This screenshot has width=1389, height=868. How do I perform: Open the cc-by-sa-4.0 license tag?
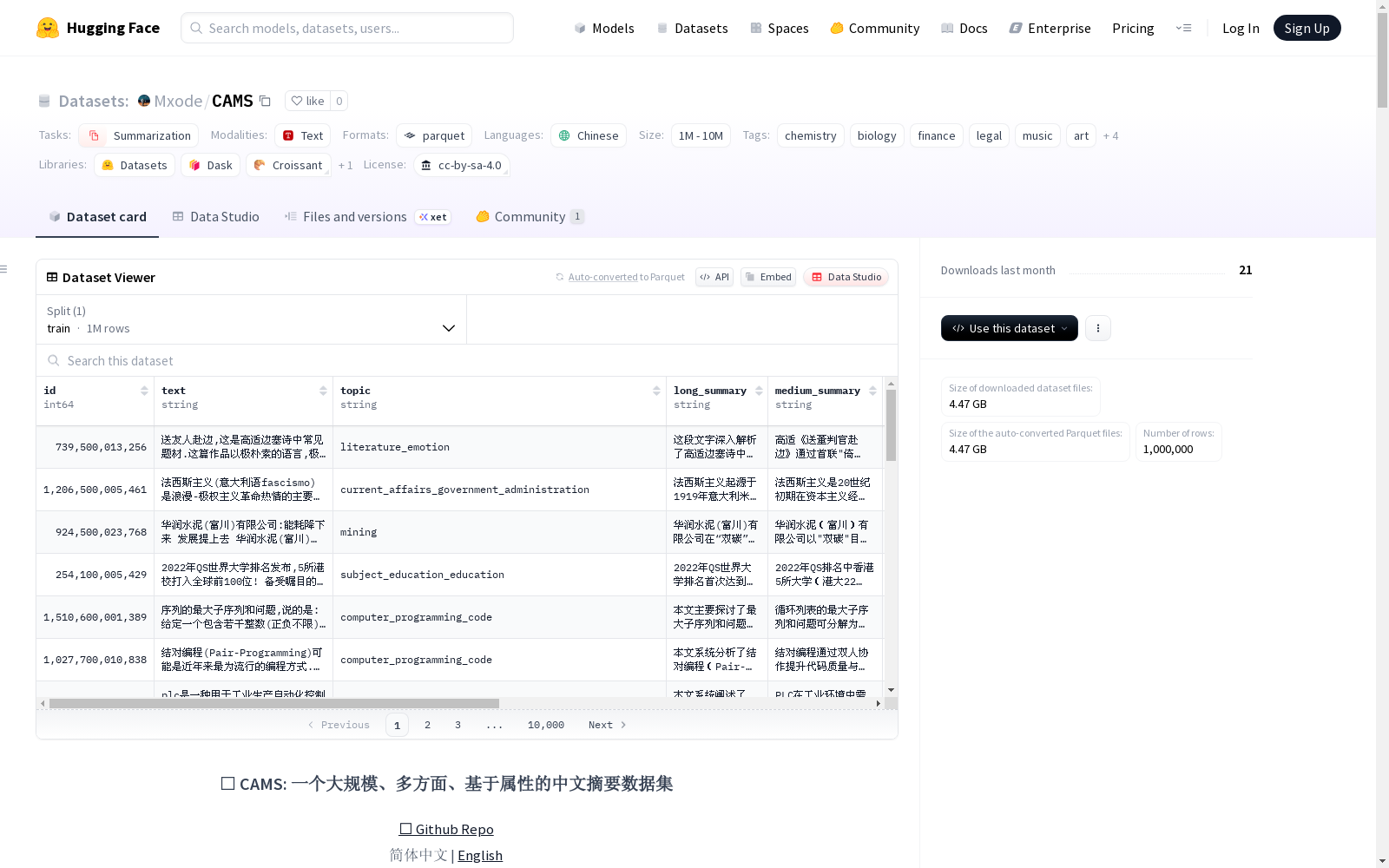pyautogui.click(x=461, y=165)
